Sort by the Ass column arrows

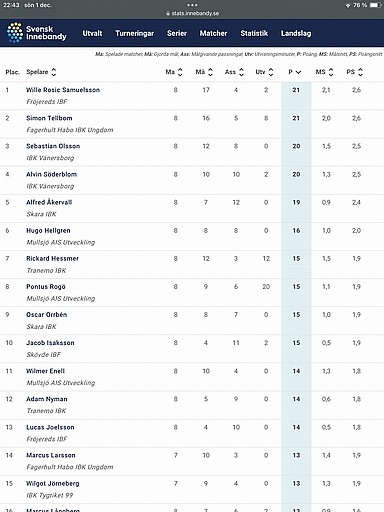click(x=241, y=72)
